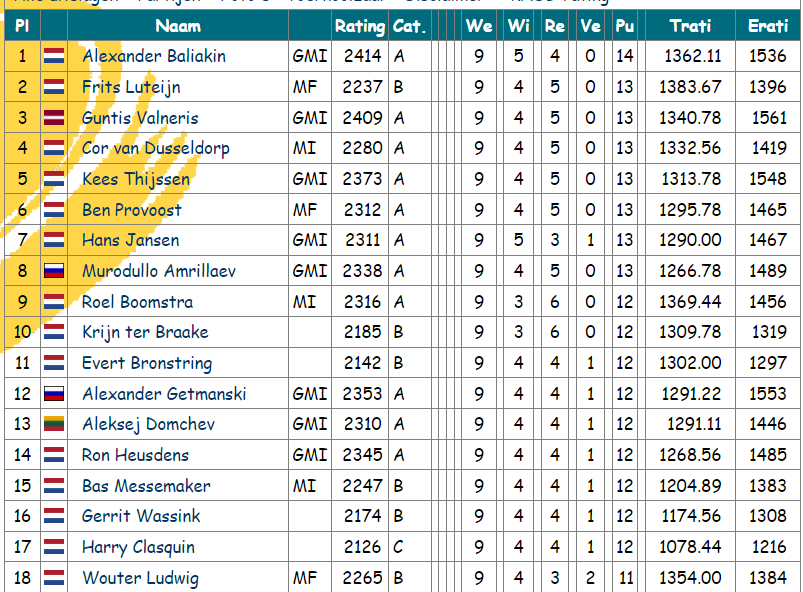The image size is (803, 592).
Task: Open player Frits Luteijn's profile
Action: point(131,87)
